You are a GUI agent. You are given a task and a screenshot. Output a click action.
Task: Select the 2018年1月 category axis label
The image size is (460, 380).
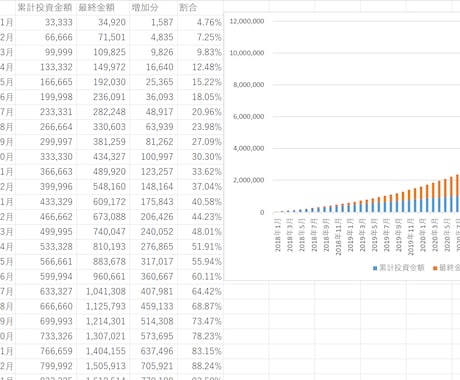[278, 235]
